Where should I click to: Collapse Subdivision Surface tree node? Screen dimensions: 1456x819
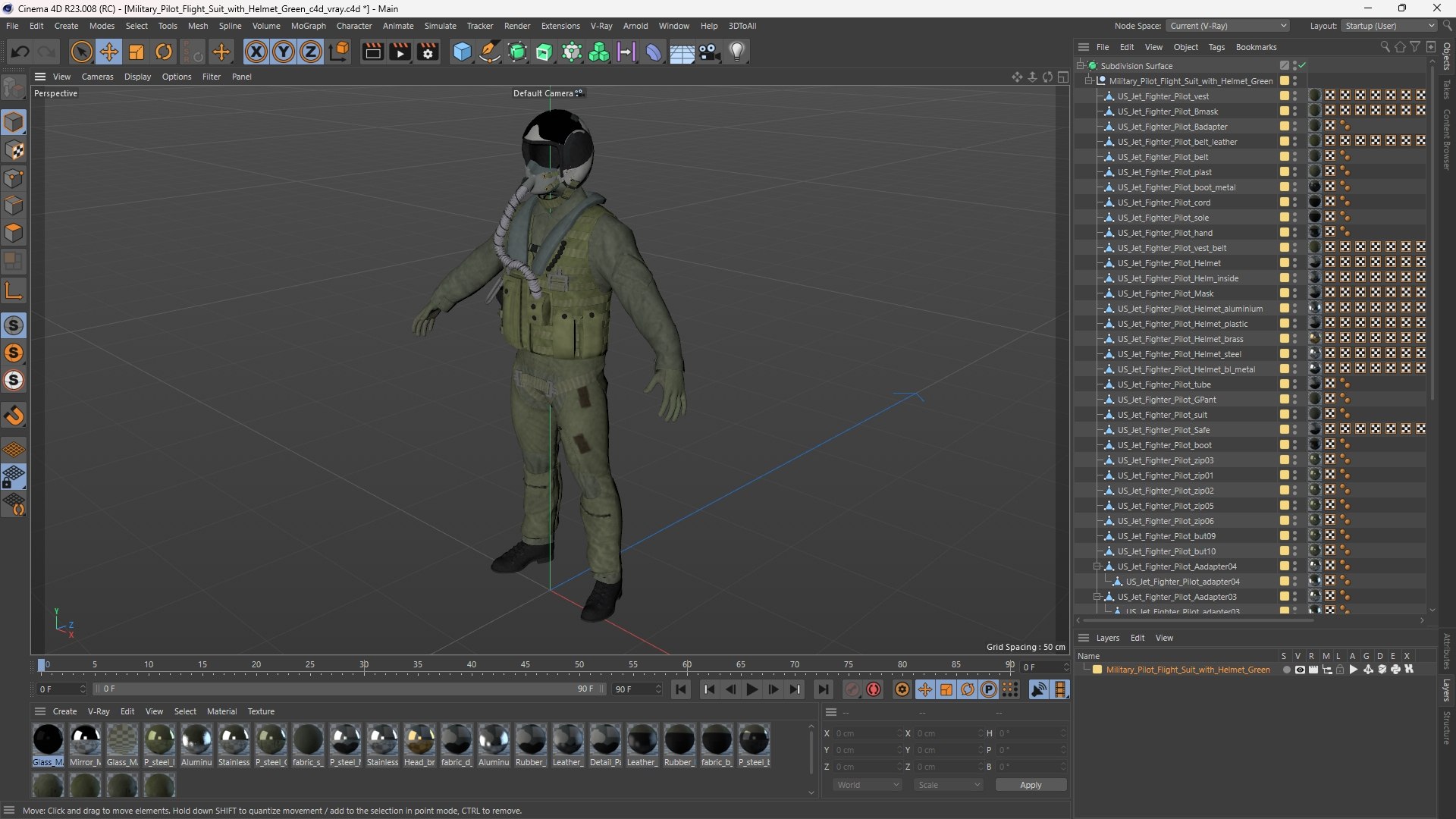pos(1080,66)
